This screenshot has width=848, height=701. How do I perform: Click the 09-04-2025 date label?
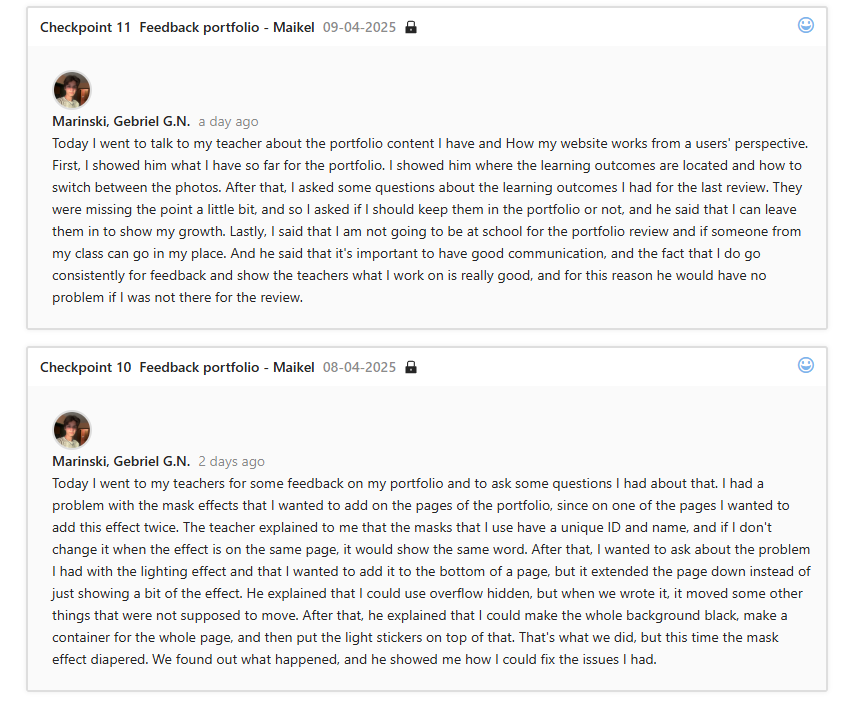point(359,27)
